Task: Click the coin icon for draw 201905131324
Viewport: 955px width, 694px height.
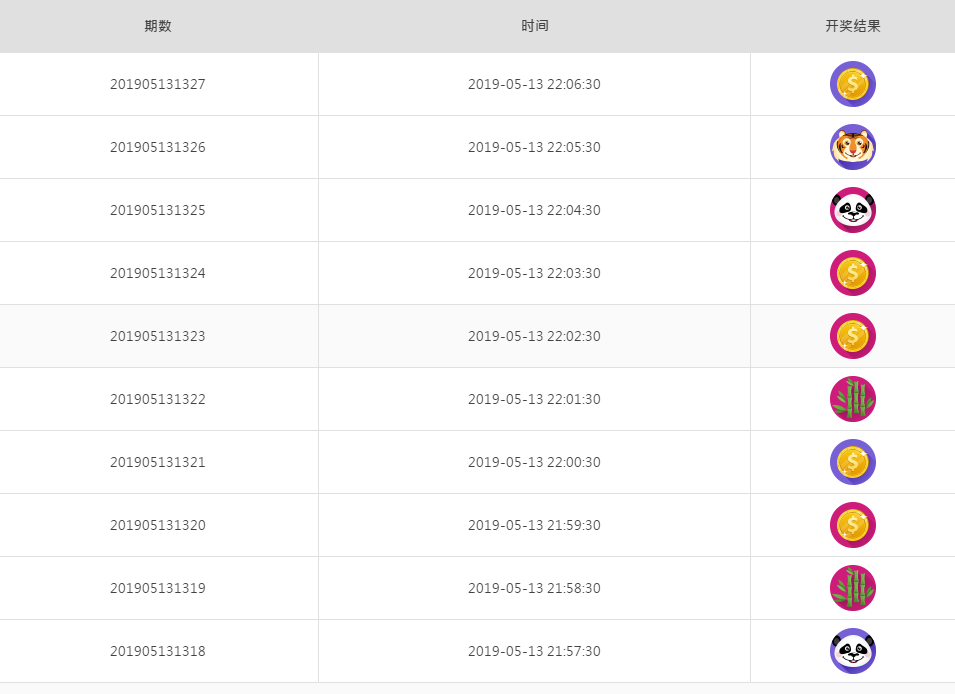Action: point(853,273)
